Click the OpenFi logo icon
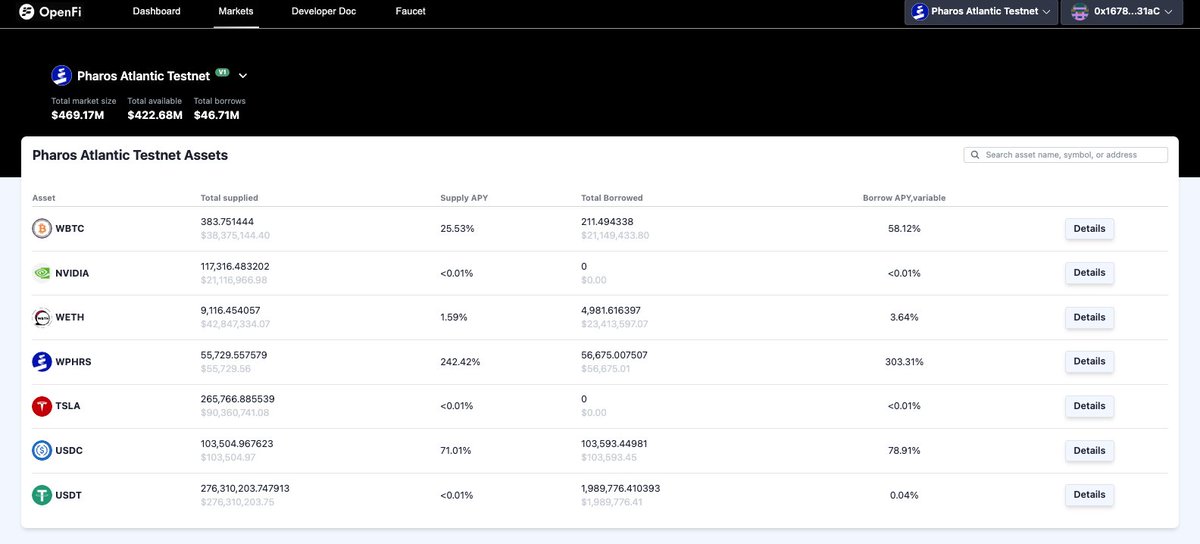This screenshot has height=544, width=1200. [x=27, y=11]
